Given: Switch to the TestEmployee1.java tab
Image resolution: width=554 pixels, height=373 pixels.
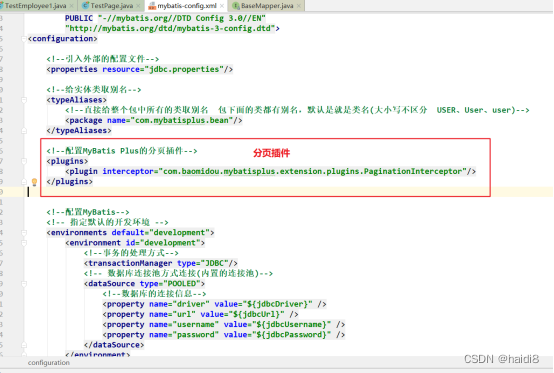Looking at the screenshot, I should (35, 6).
